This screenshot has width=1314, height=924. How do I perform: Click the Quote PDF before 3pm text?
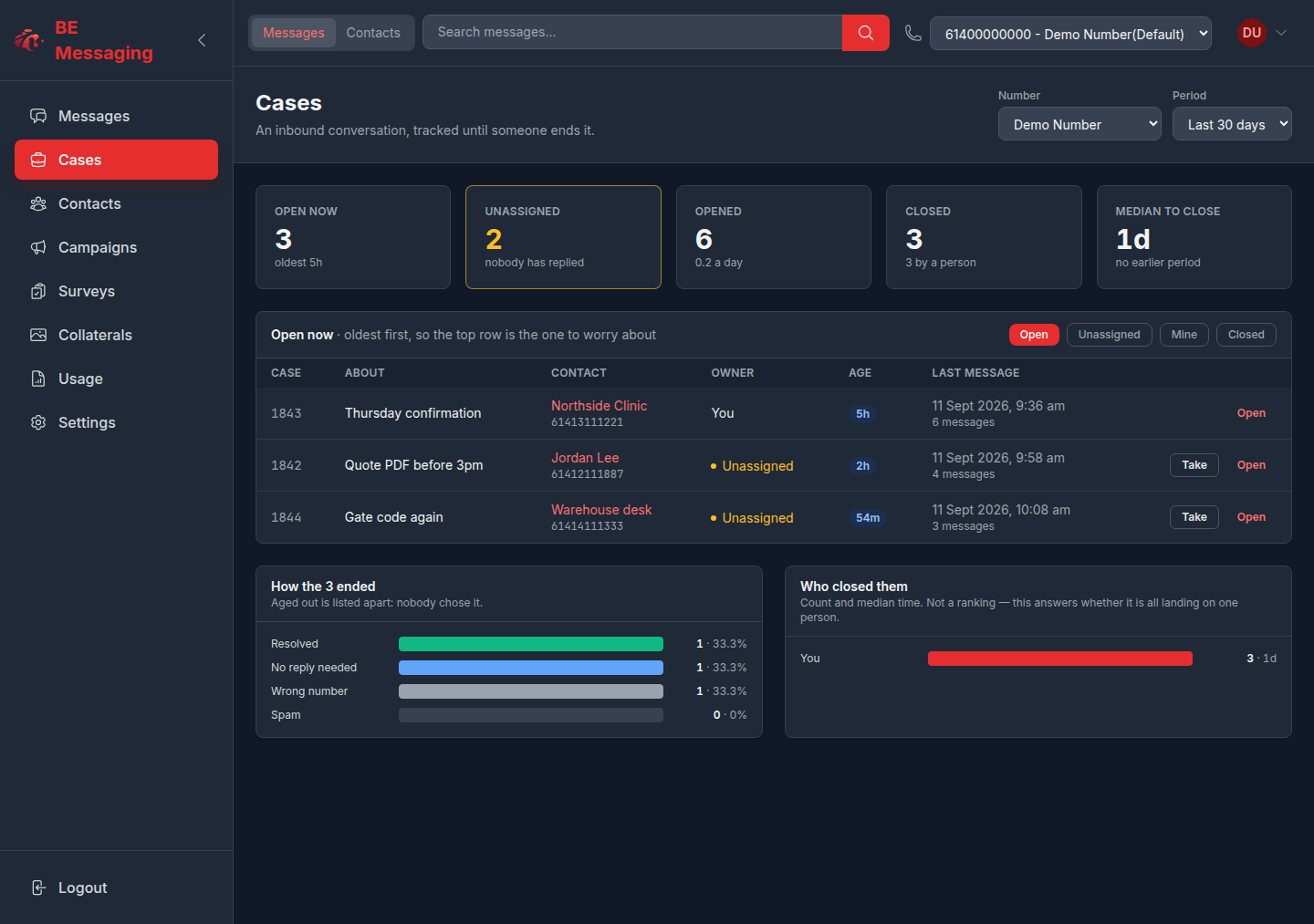[413, 465]
